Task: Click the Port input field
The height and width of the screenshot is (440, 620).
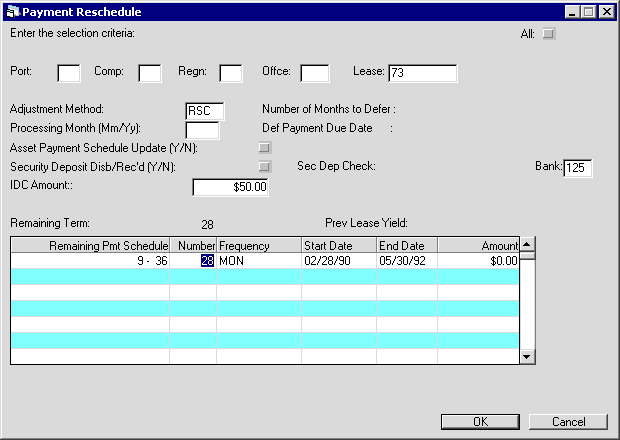Action: (x=69, y=74)
